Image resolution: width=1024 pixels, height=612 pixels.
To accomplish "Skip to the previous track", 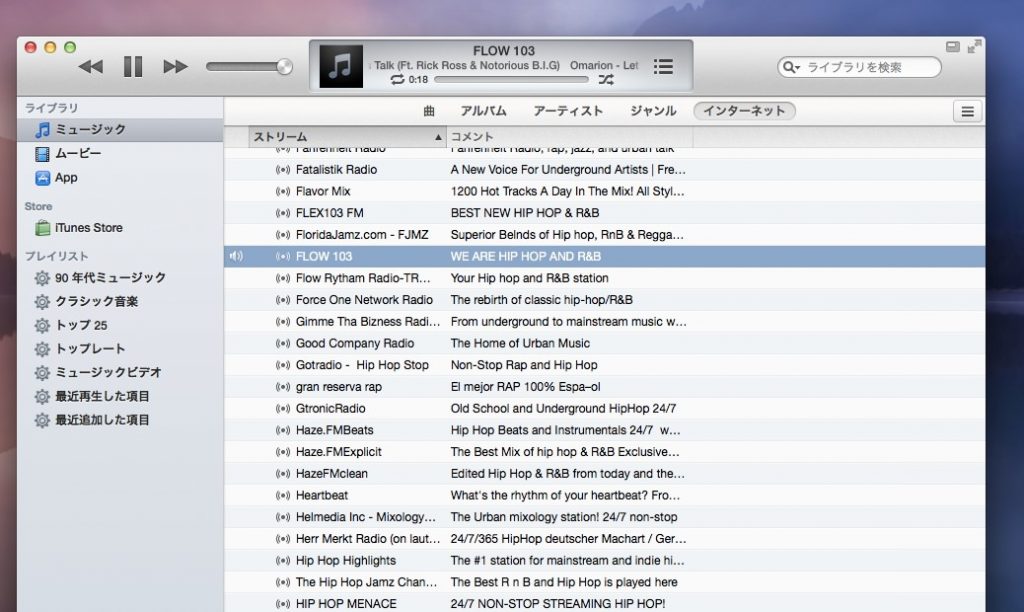I will click(91, 66).
